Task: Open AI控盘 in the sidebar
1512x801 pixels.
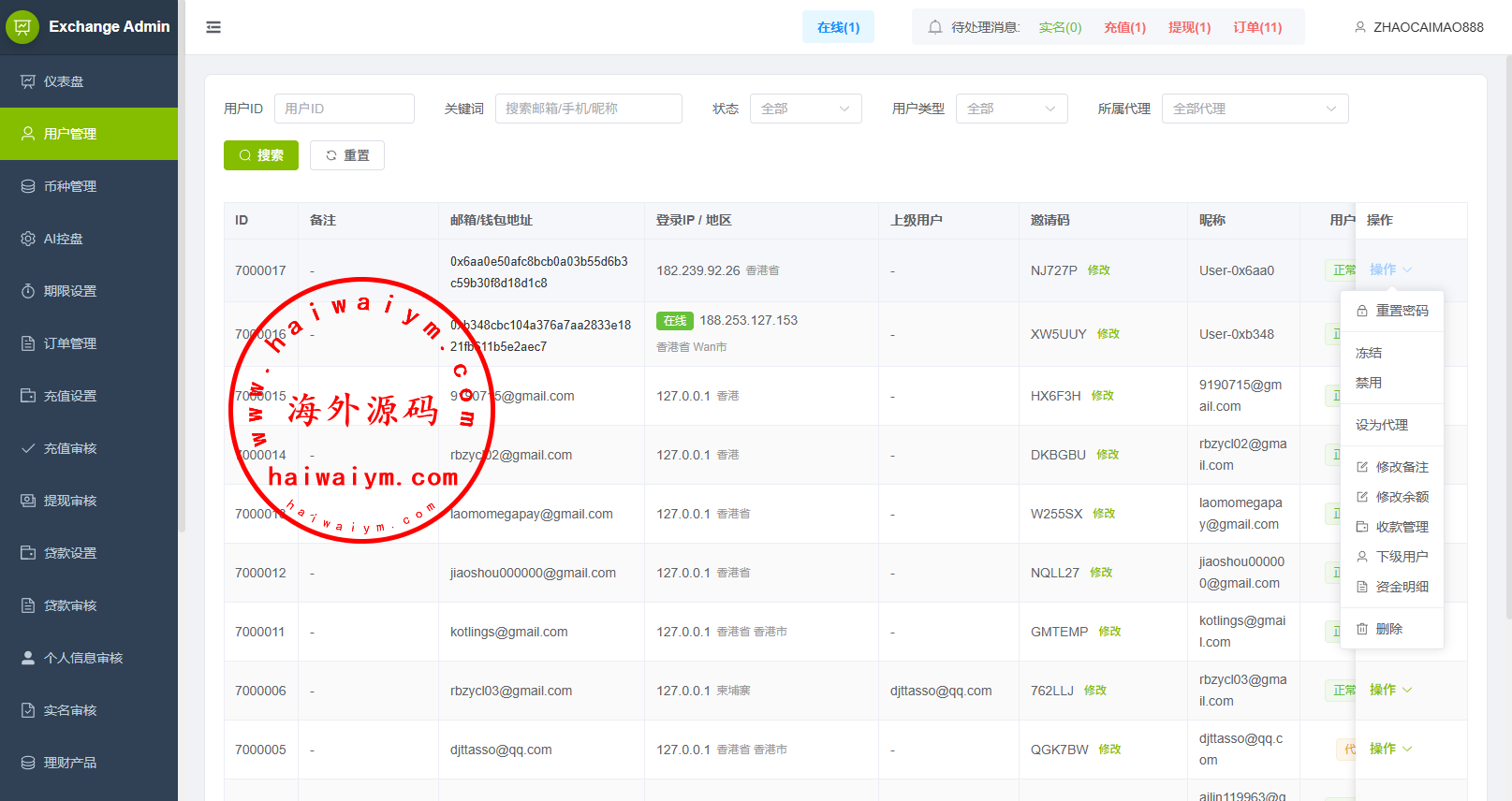Action: [x=64, y=239]
